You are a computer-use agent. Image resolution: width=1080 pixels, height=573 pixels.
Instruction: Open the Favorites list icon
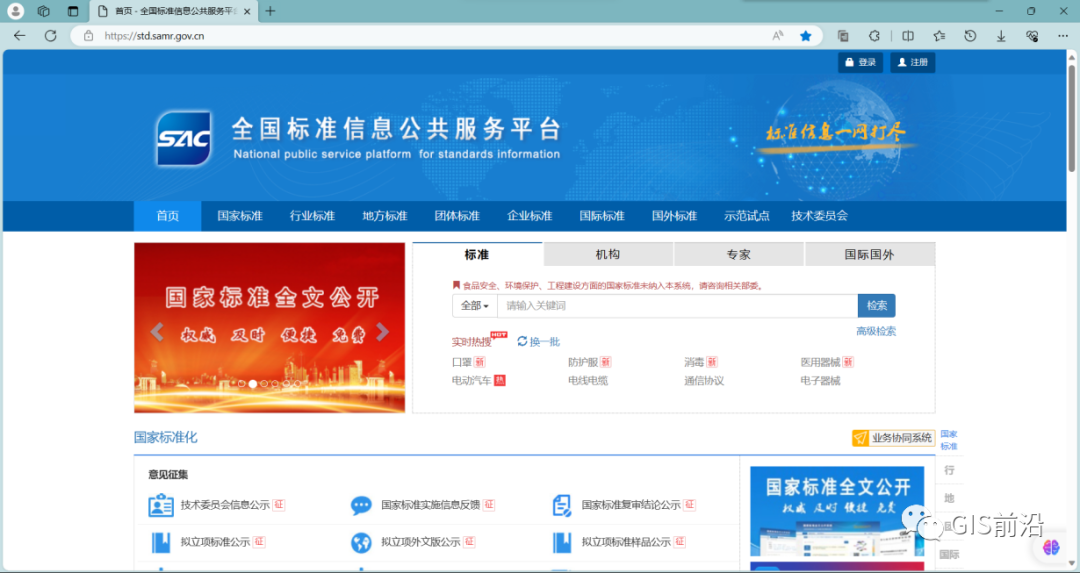click(939, 36)
